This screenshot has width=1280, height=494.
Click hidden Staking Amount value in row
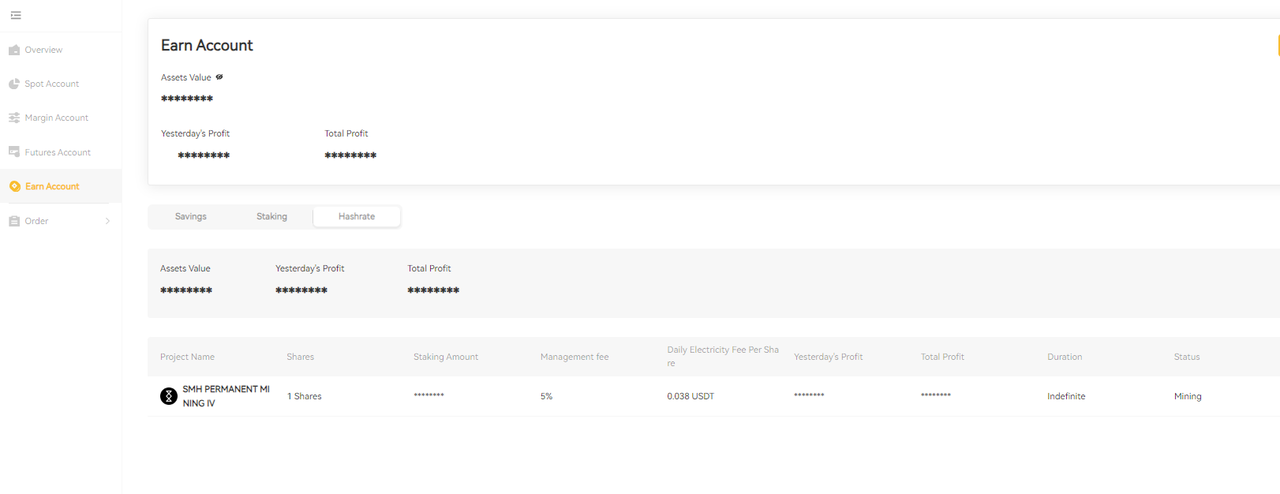coord(429,397)
